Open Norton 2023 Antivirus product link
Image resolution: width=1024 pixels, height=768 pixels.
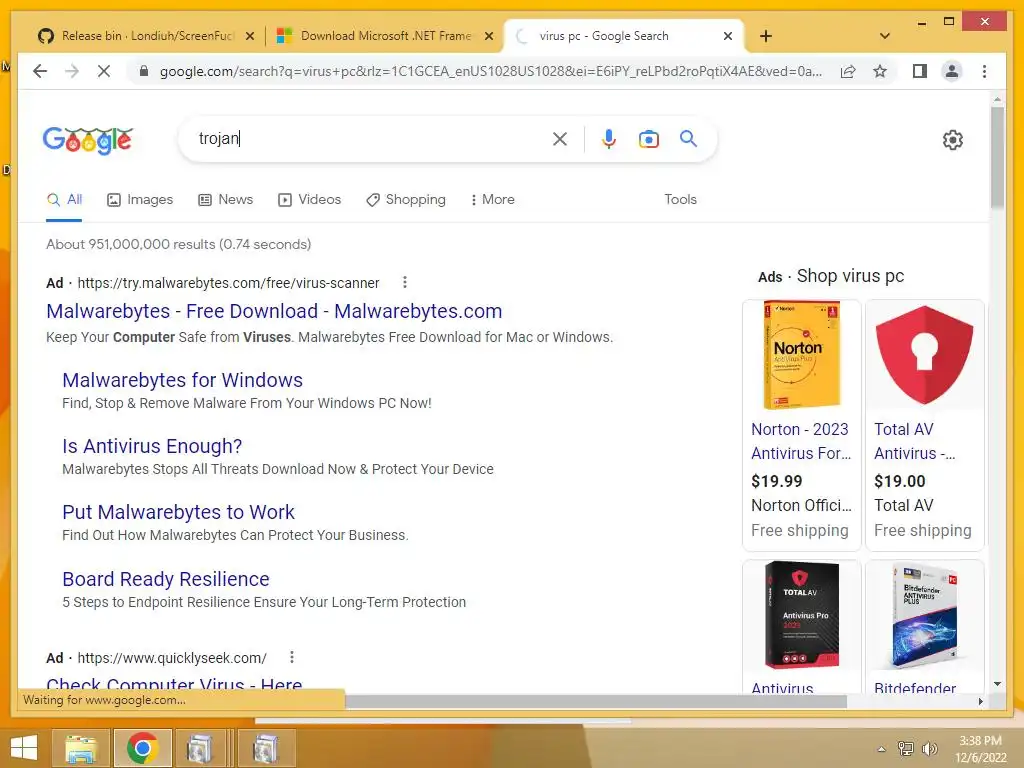point(801,441)
